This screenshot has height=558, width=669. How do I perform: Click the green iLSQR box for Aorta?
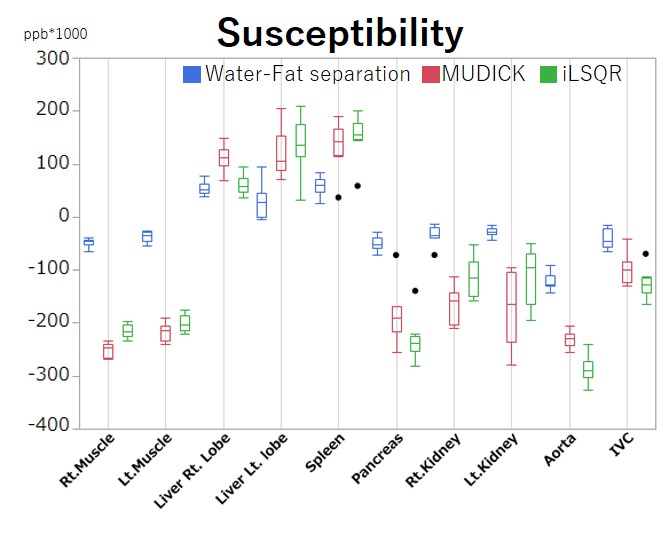coord(588,369)
